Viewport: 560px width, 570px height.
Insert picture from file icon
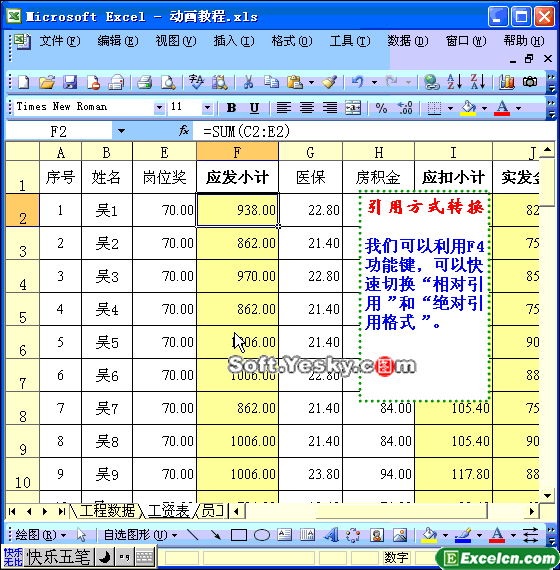pos(400,535)
